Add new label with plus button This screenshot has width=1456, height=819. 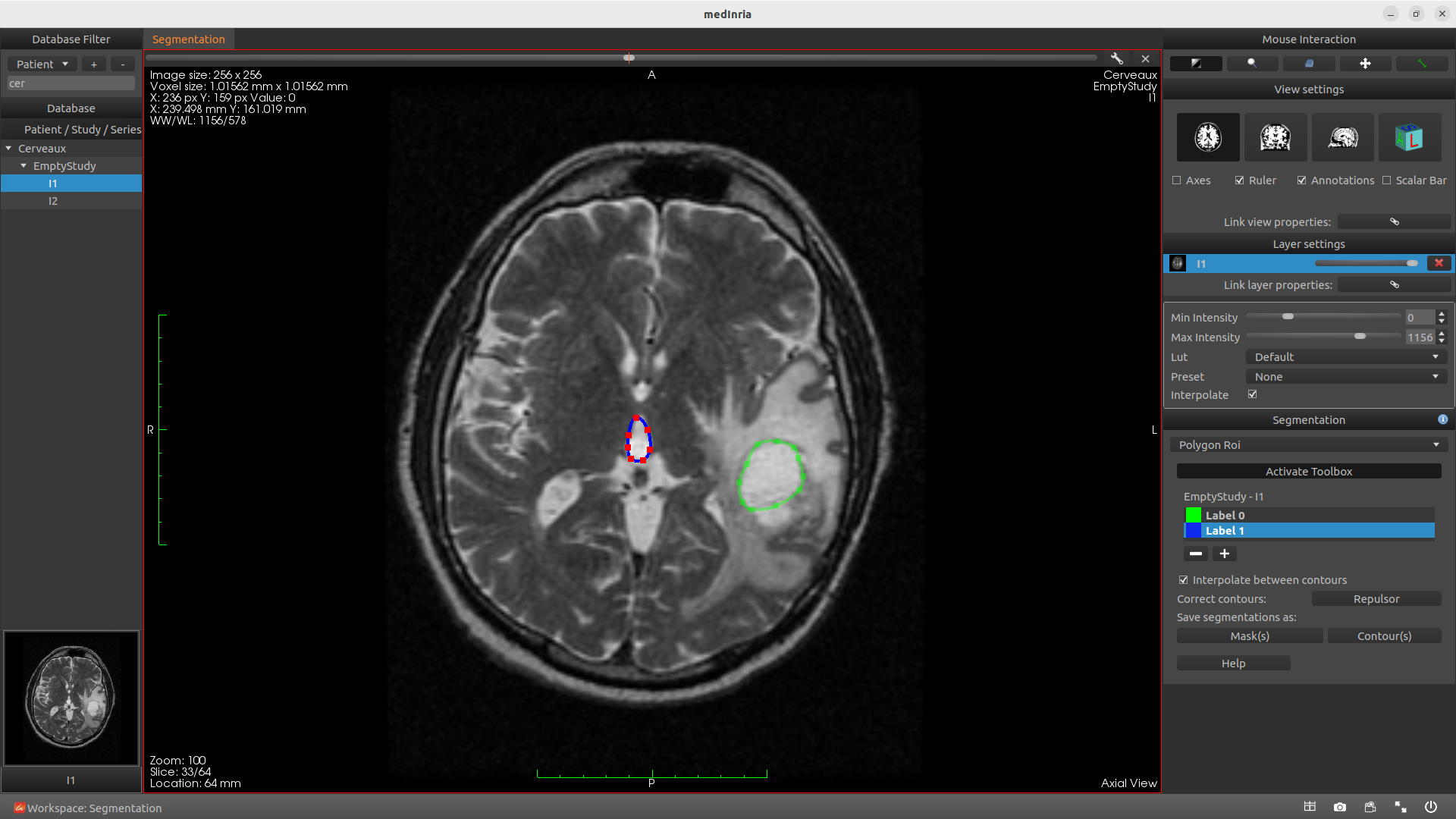1225,554
